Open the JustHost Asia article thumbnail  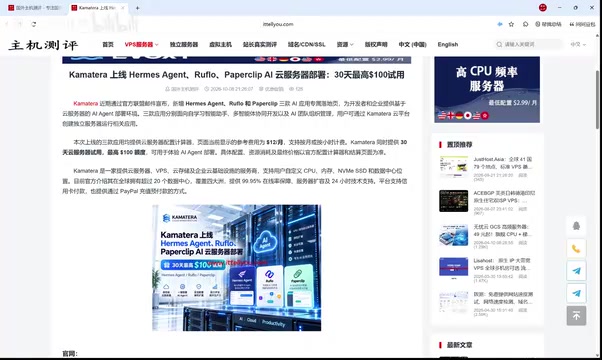(453, 167)
